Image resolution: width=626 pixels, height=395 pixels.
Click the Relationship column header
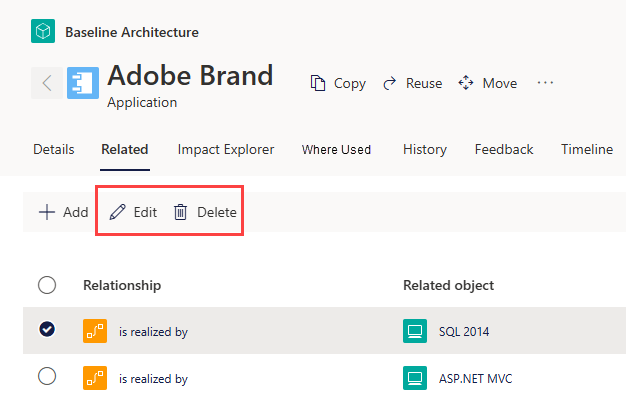[x=122, y=285]
